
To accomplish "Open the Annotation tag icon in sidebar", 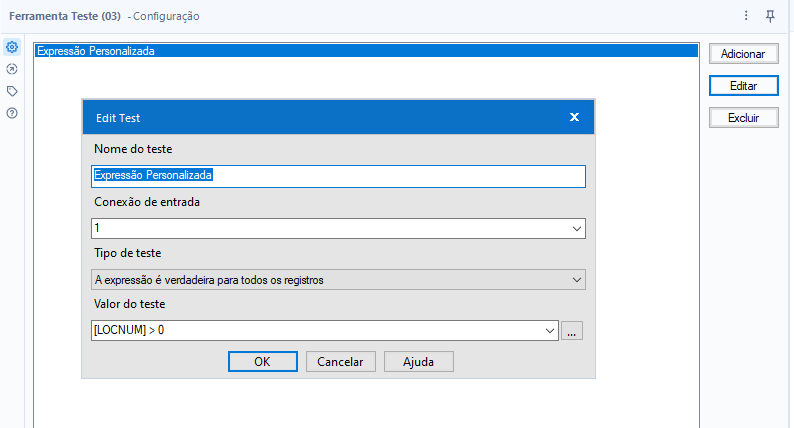I will pos(12,91).
